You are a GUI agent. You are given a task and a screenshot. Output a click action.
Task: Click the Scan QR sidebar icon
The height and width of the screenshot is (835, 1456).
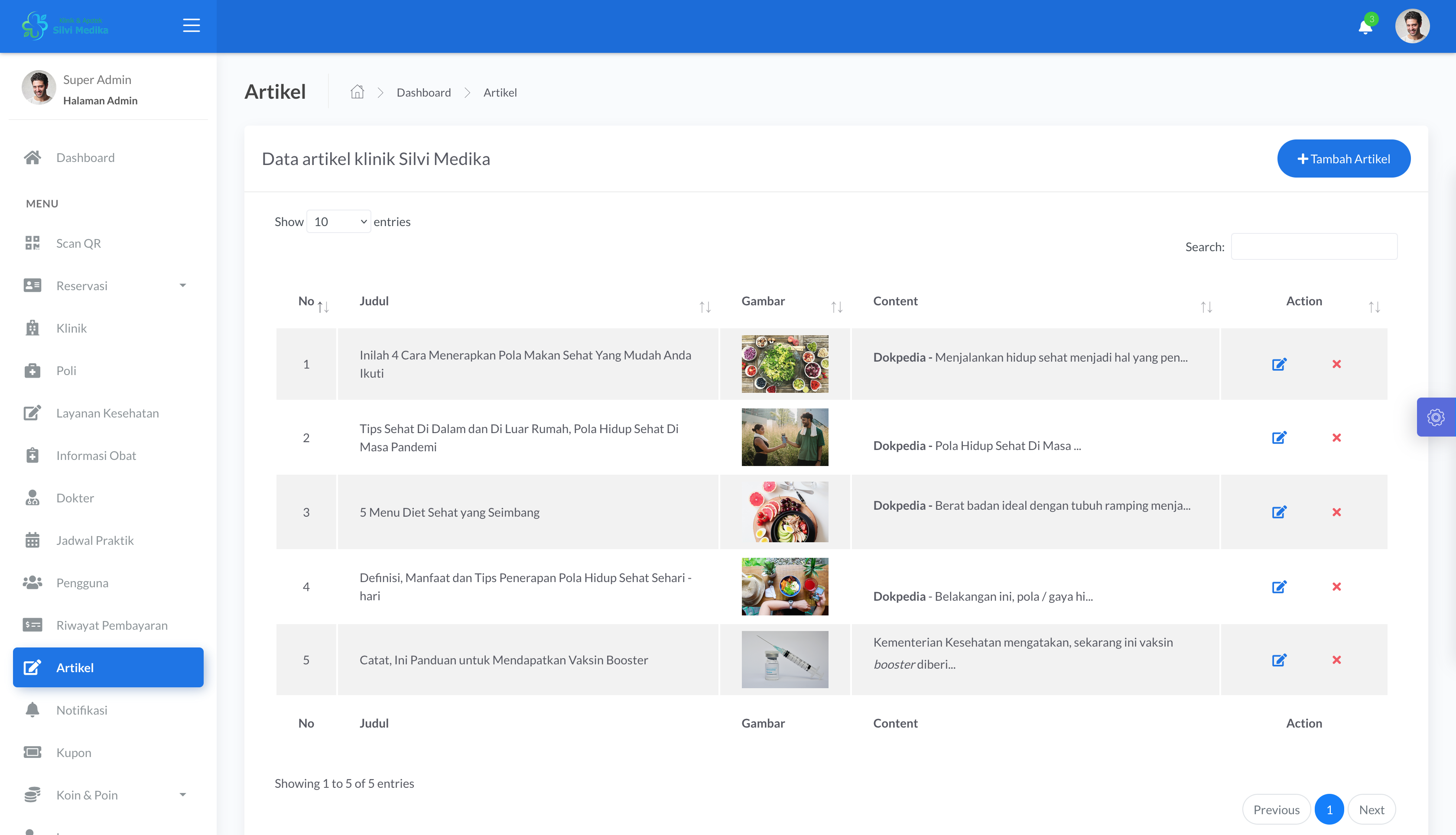click(x=32, y=243)
